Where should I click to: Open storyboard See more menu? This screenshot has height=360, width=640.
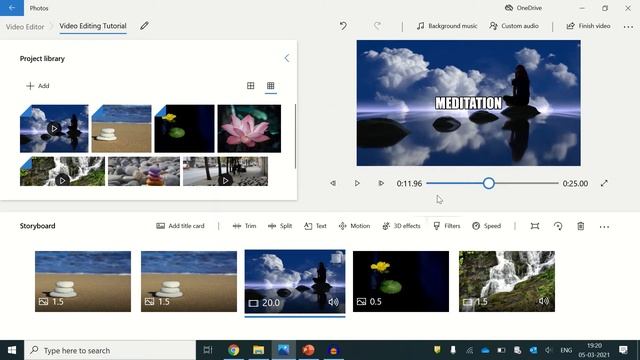click(x=604, y=227)
